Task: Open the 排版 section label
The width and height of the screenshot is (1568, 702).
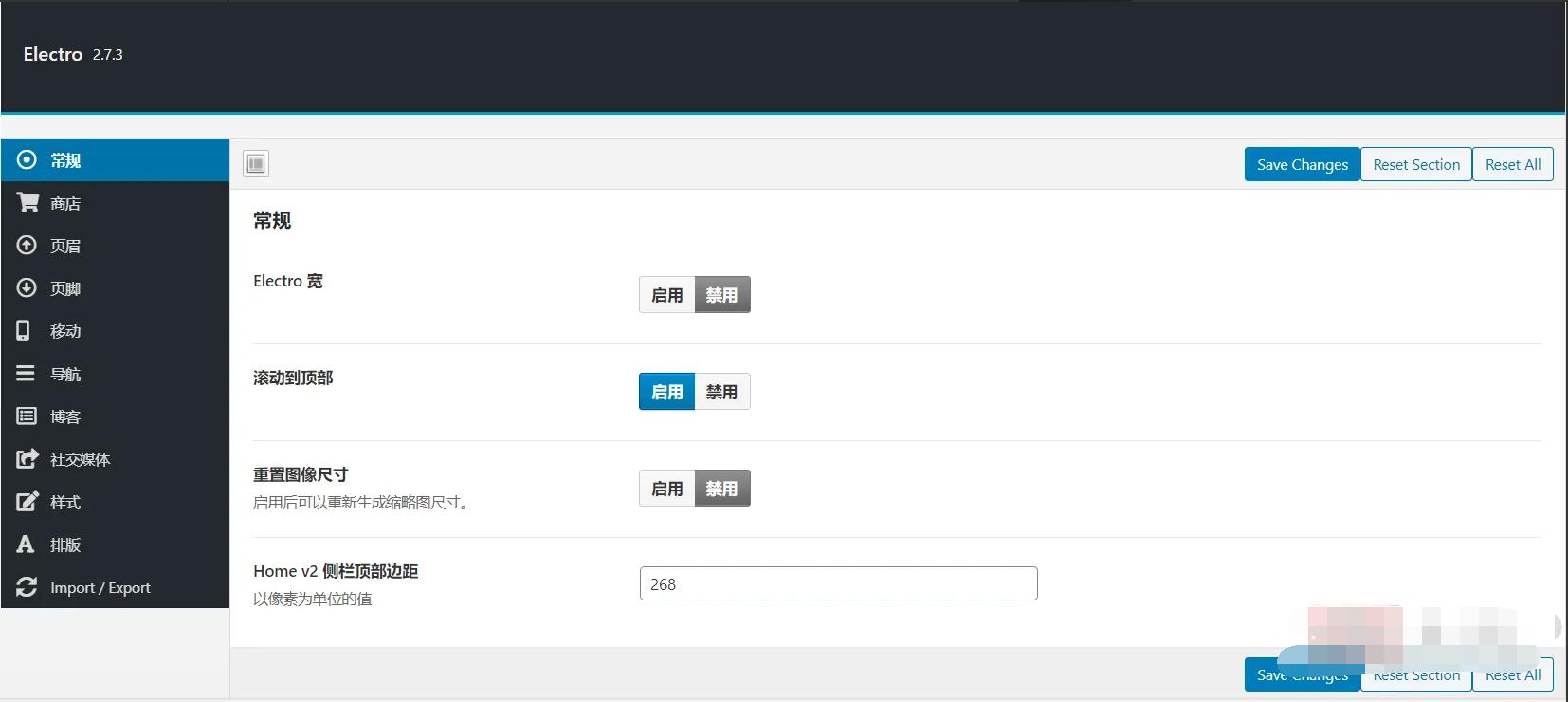Action: point(65,545)
